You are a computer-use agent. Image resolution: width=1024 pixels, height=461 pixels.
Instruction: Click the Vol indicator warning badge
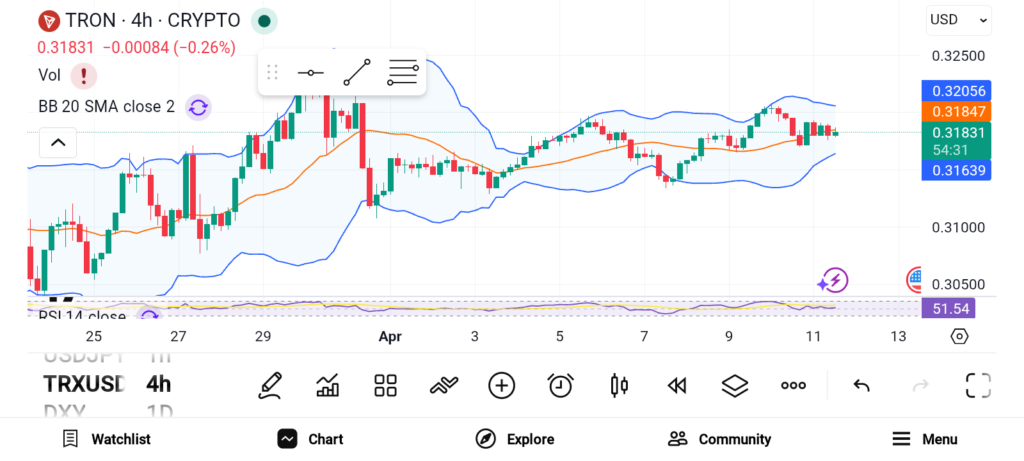tap(83, 75)
